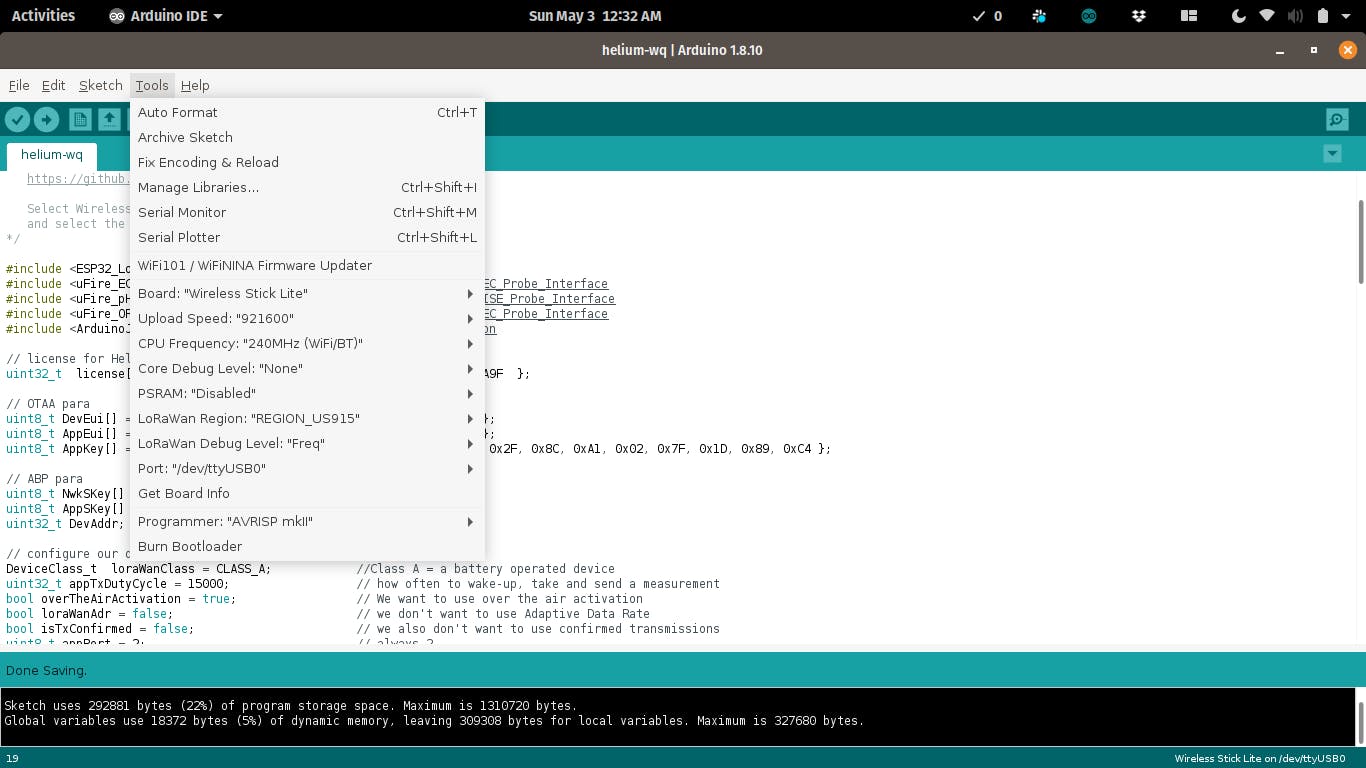The height and width of the screenshot is (768, 1366).
Task: Click the Slack tray icon
Action: (x=1040, y=16)
